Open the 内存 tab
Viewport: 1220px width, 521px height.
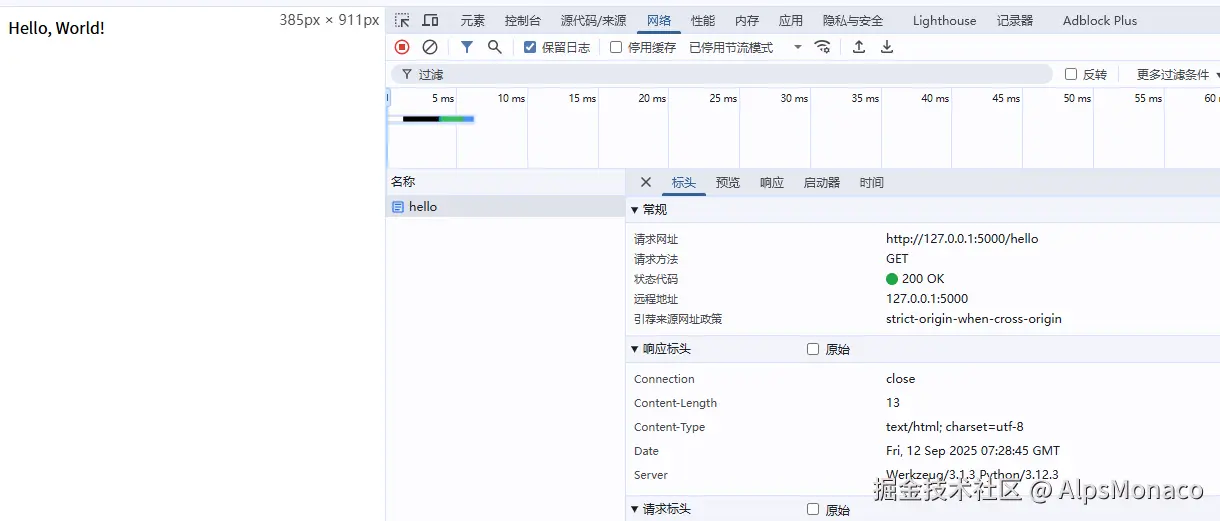tap(747, 20)
